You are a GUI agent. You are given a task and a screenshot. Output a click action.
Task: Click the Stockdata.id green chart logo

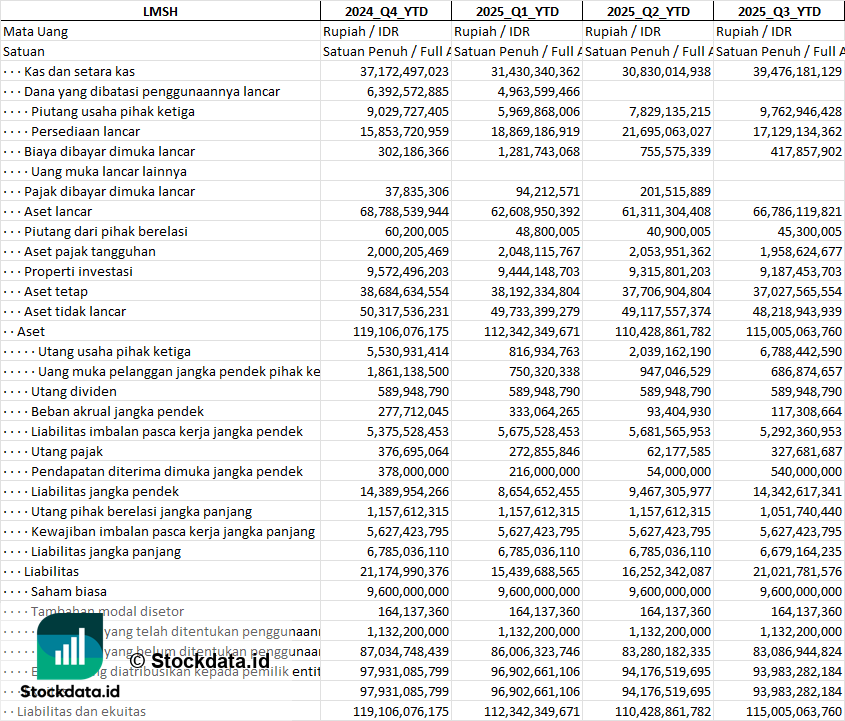click(x=70, y=645)
